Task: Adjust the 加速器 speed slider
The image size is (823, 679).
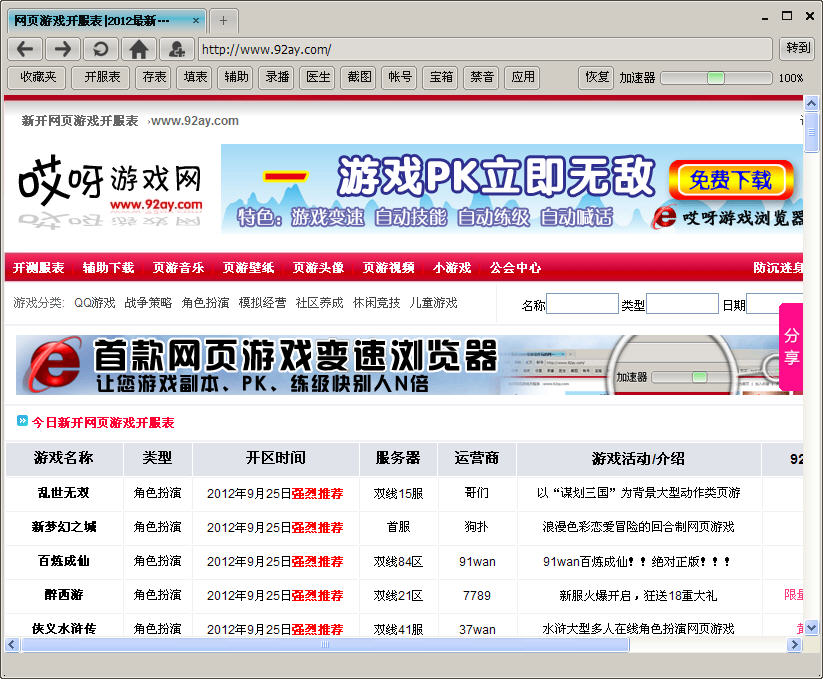Action: pyautogui.click(x=716, y=77)
